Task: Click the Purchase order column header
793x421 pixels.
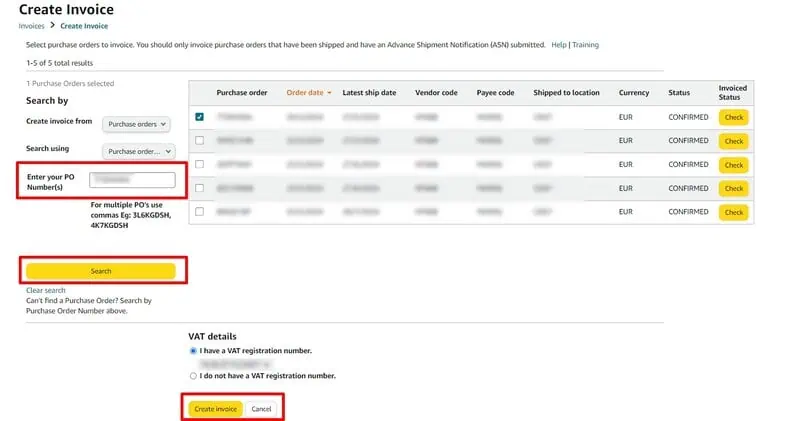Action: [242, 93]
